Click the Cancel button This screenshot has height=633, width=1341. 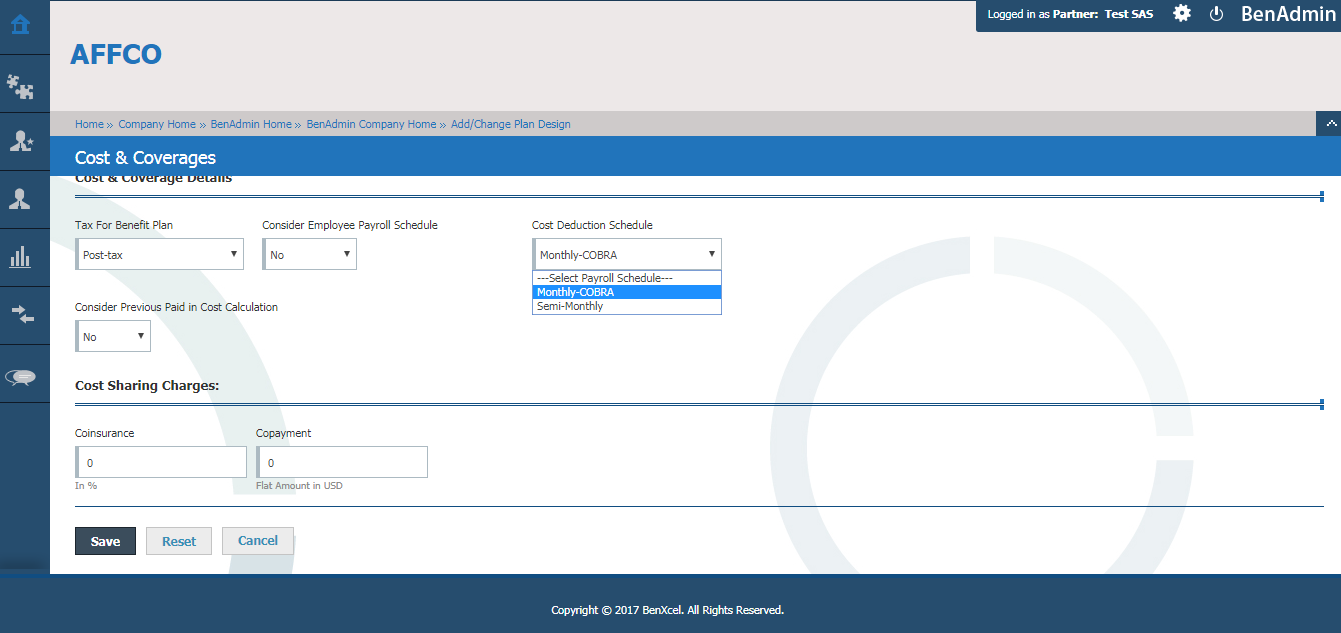tap(257, 540)
